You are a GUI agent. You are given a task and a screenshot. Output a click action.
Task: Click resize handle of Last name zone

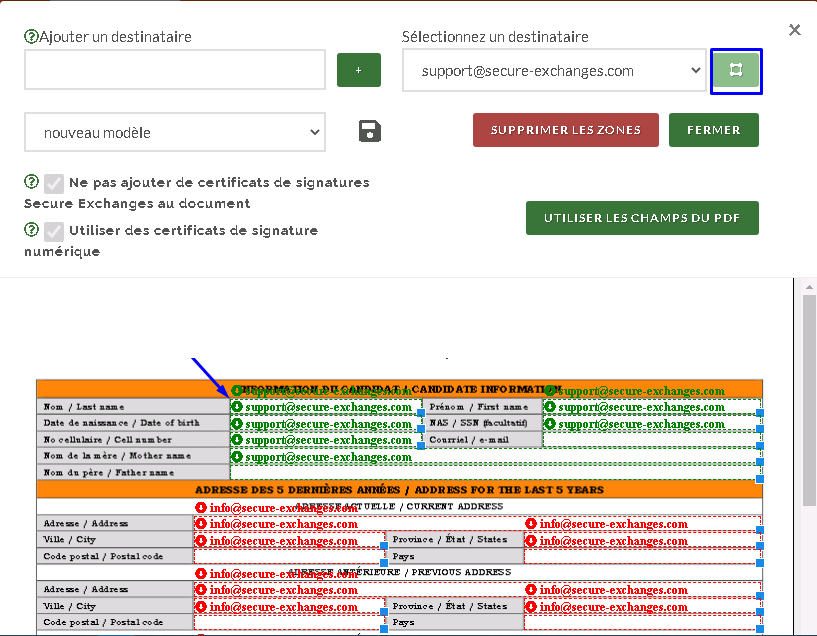tap(421, 413)
